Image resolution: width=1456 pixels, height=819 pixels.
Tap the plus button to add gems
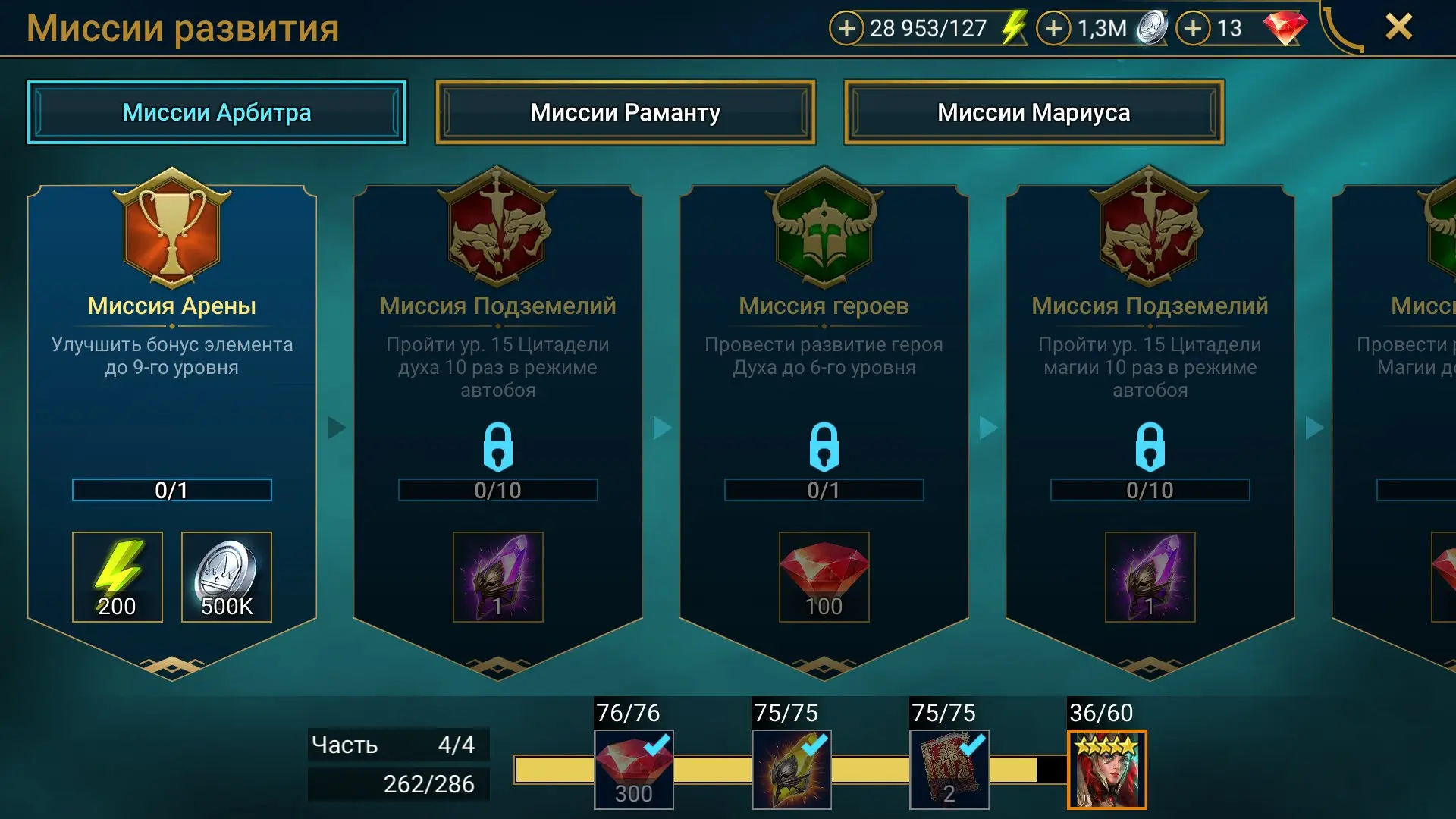tap(1193, 28)
